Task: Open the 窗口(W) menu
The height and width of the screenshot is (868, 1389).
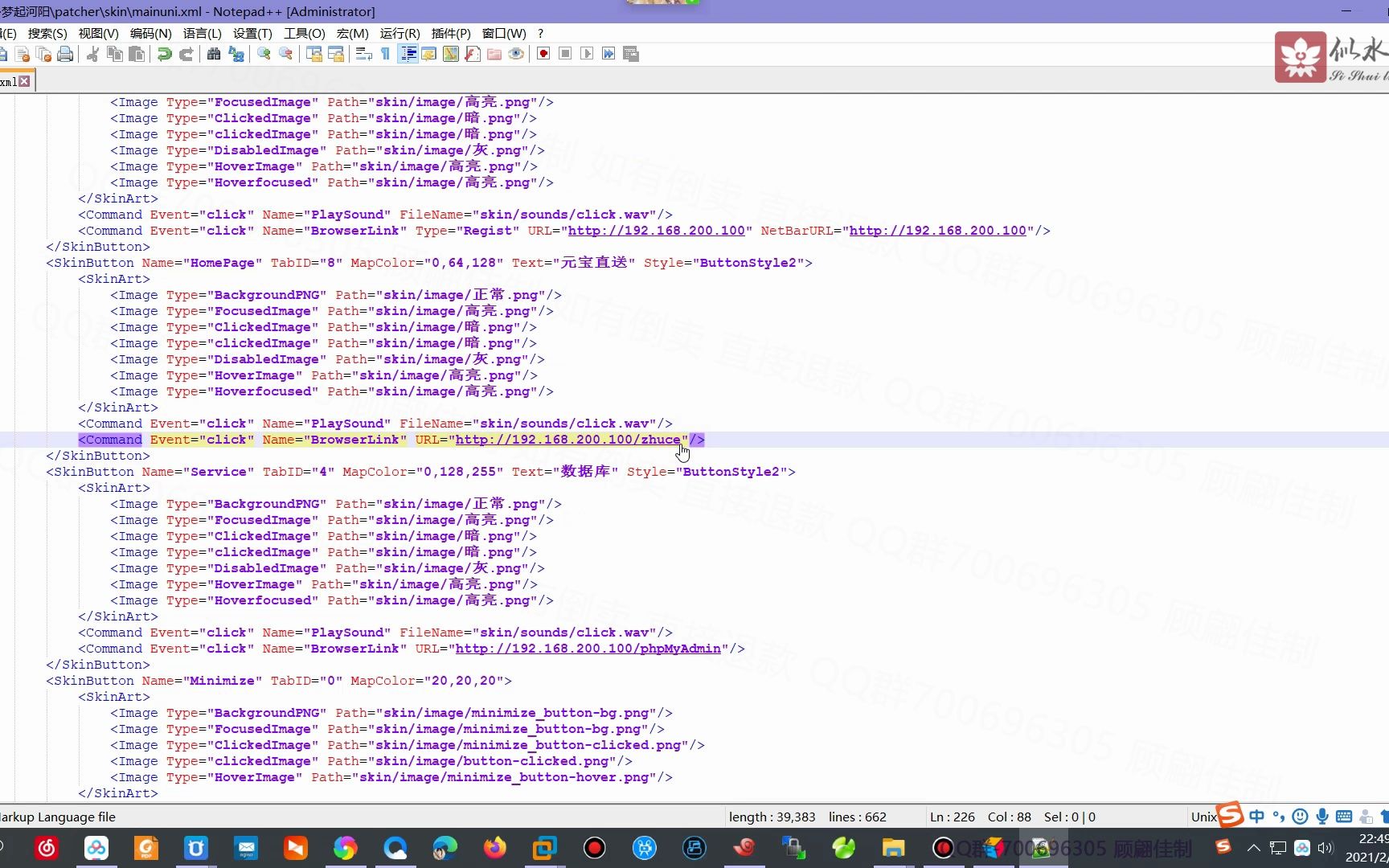Action: pos(504,33)
